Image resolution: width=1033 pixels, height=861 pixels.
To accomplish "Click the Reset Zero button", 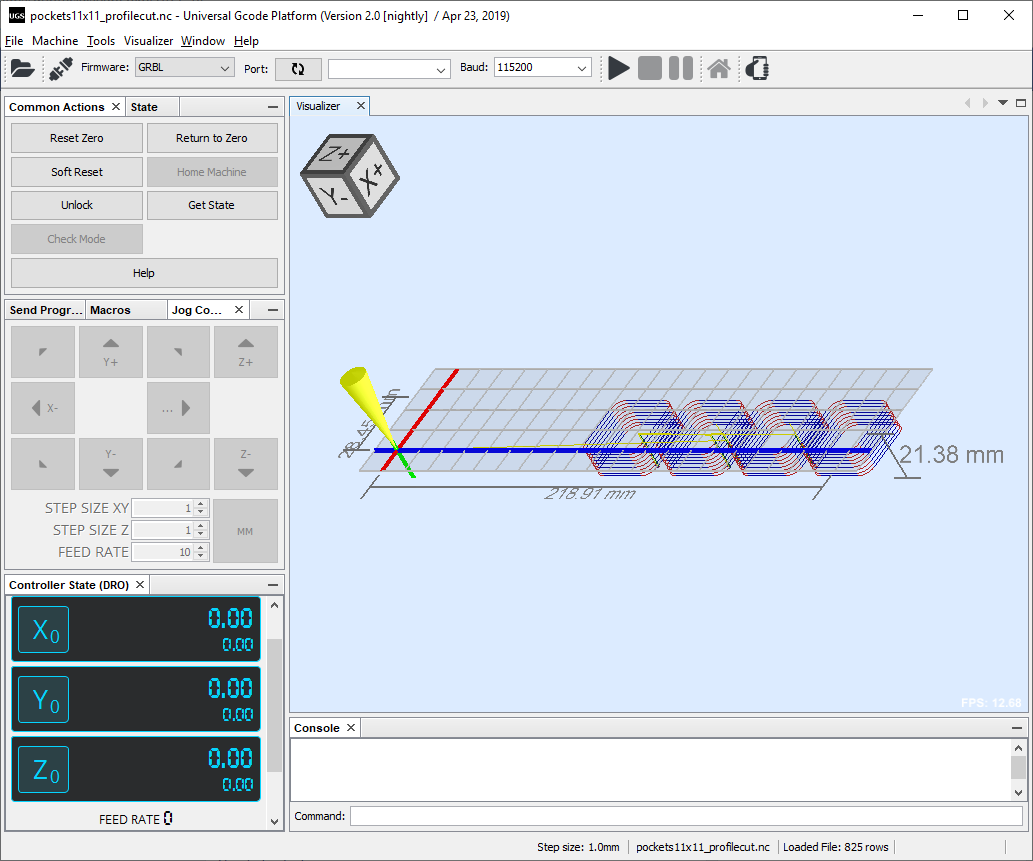I will point(76,138).
